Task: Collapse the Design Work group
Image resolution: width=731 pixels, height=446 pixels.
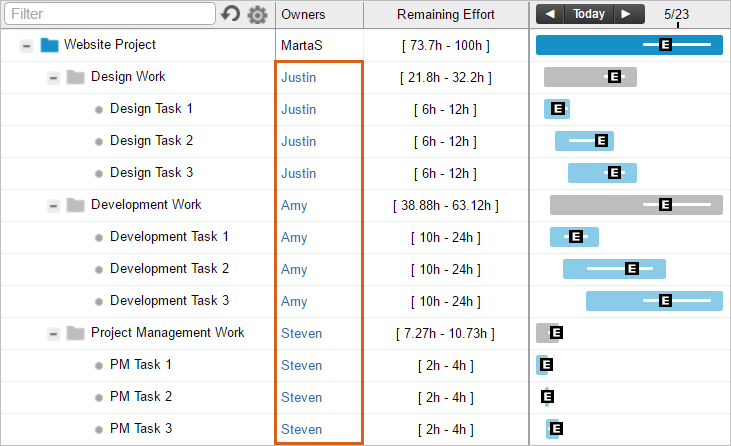Action: [53, 77]
